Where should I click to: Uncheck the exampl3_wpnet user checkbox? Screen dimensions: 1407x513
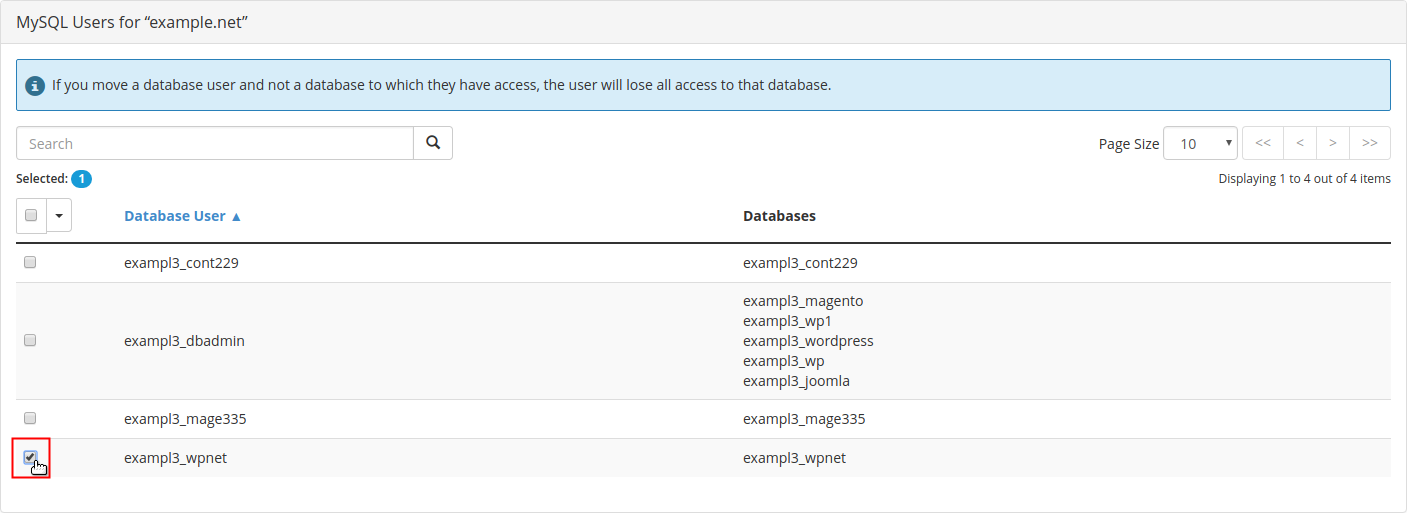[x=30, y=457]
